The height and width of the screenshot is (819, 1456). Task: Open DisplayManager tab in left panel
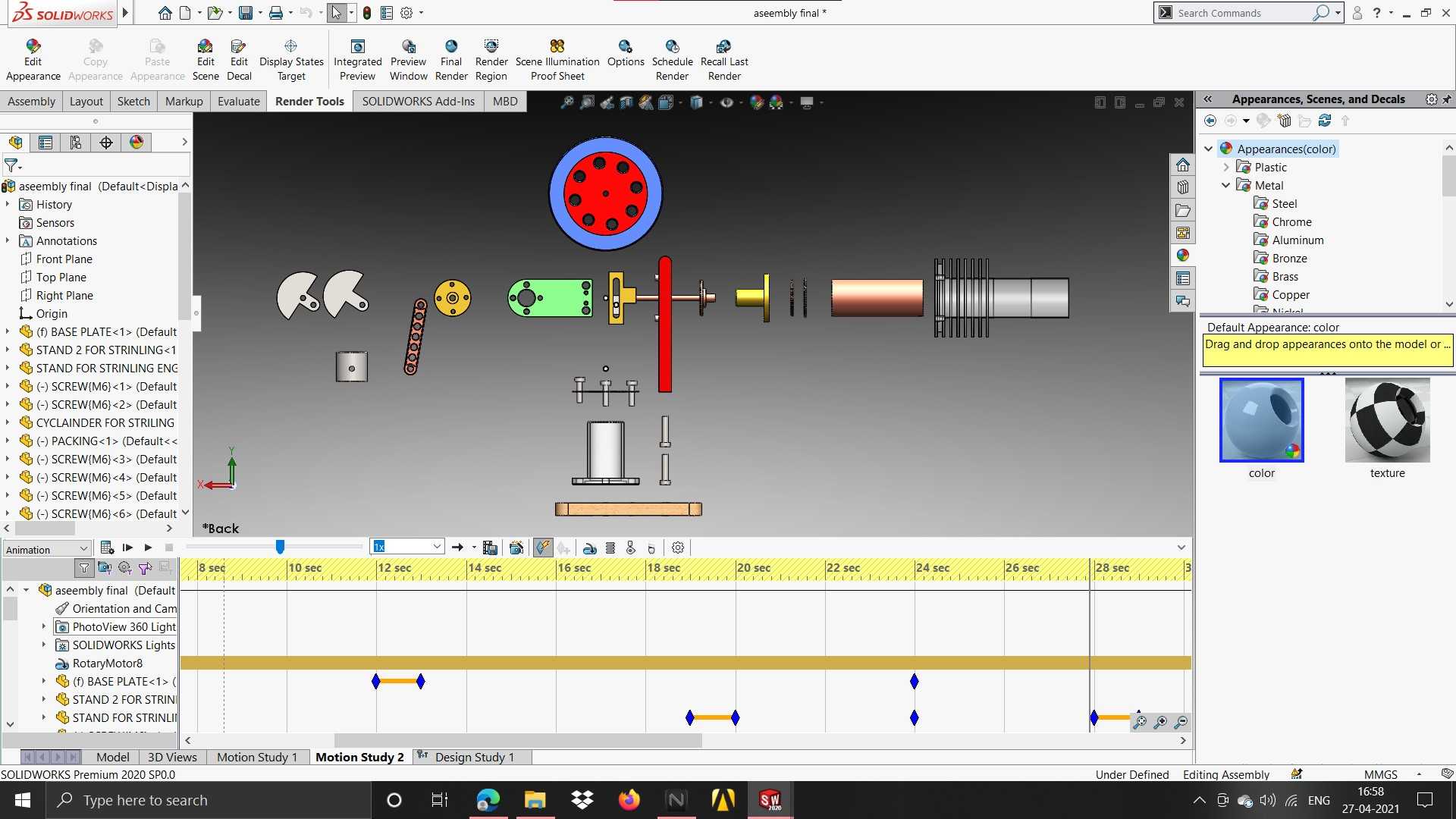[x=136, y=143]
